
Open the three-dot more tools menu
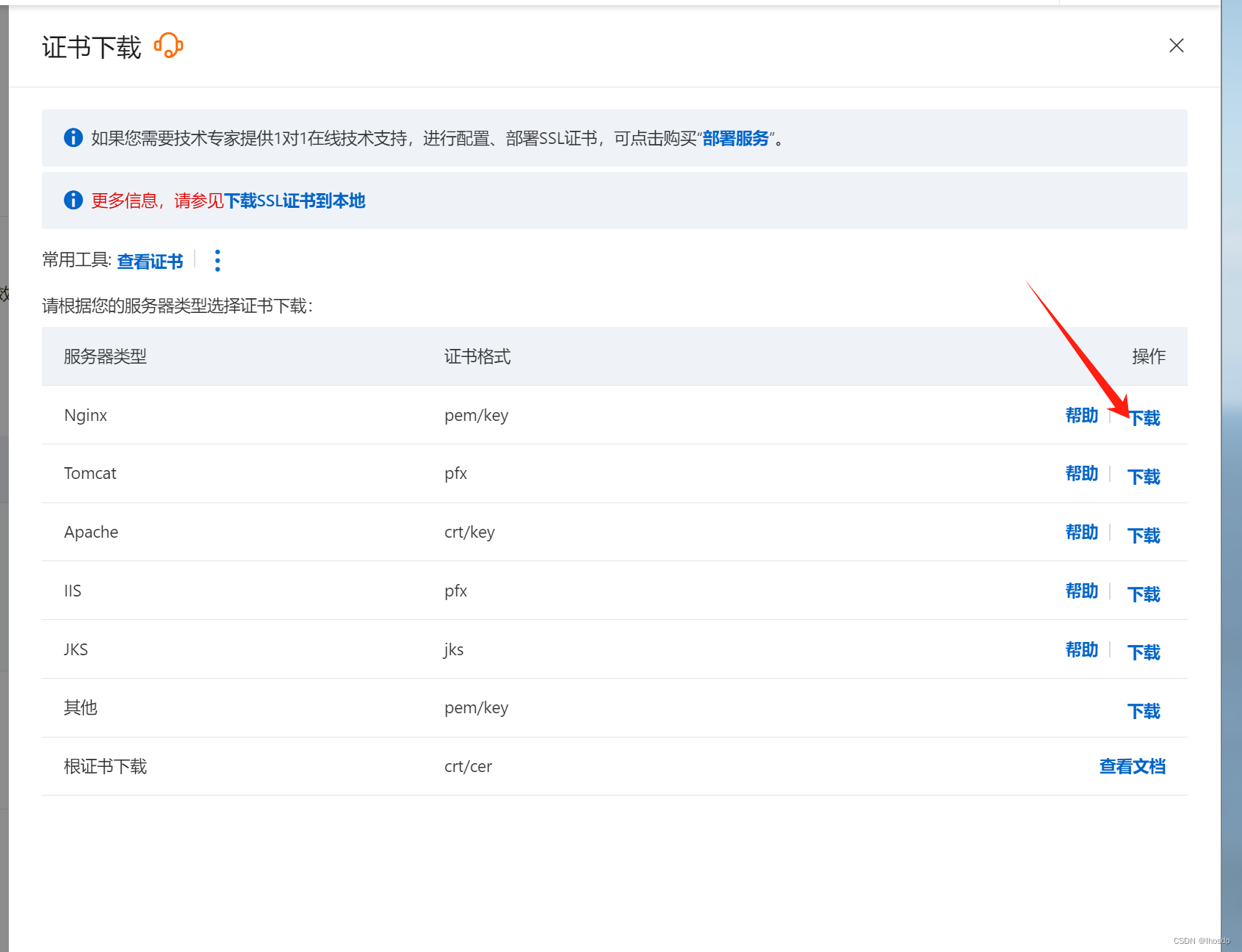click(217, 261)
